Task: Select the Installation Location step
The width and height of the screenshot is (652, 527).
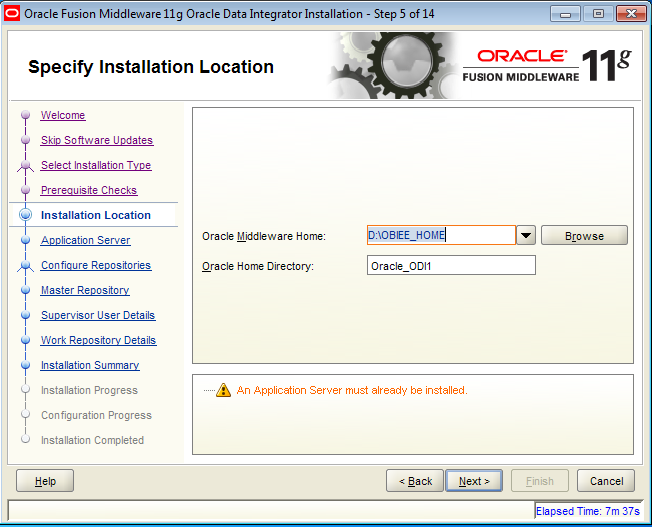Action: [x=96, y=215]
